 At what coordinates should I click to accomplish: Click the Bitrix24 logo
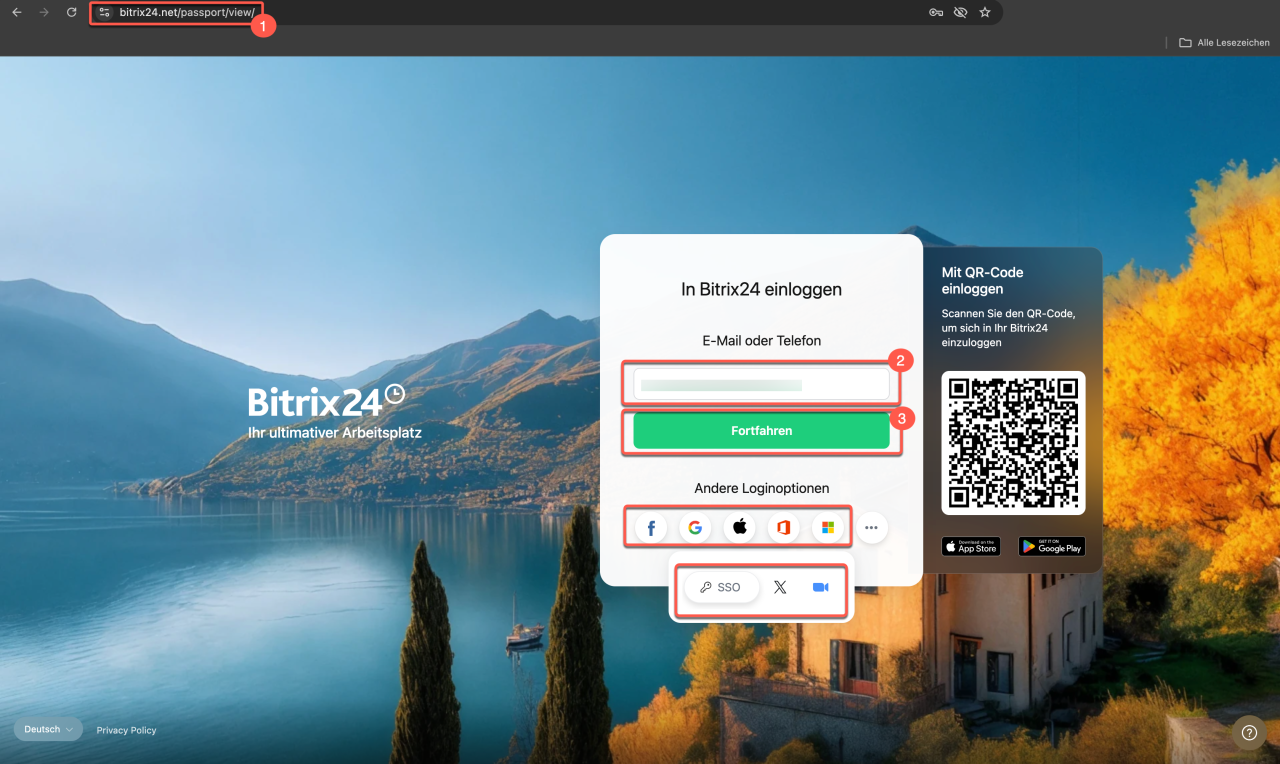coord(327,401)
